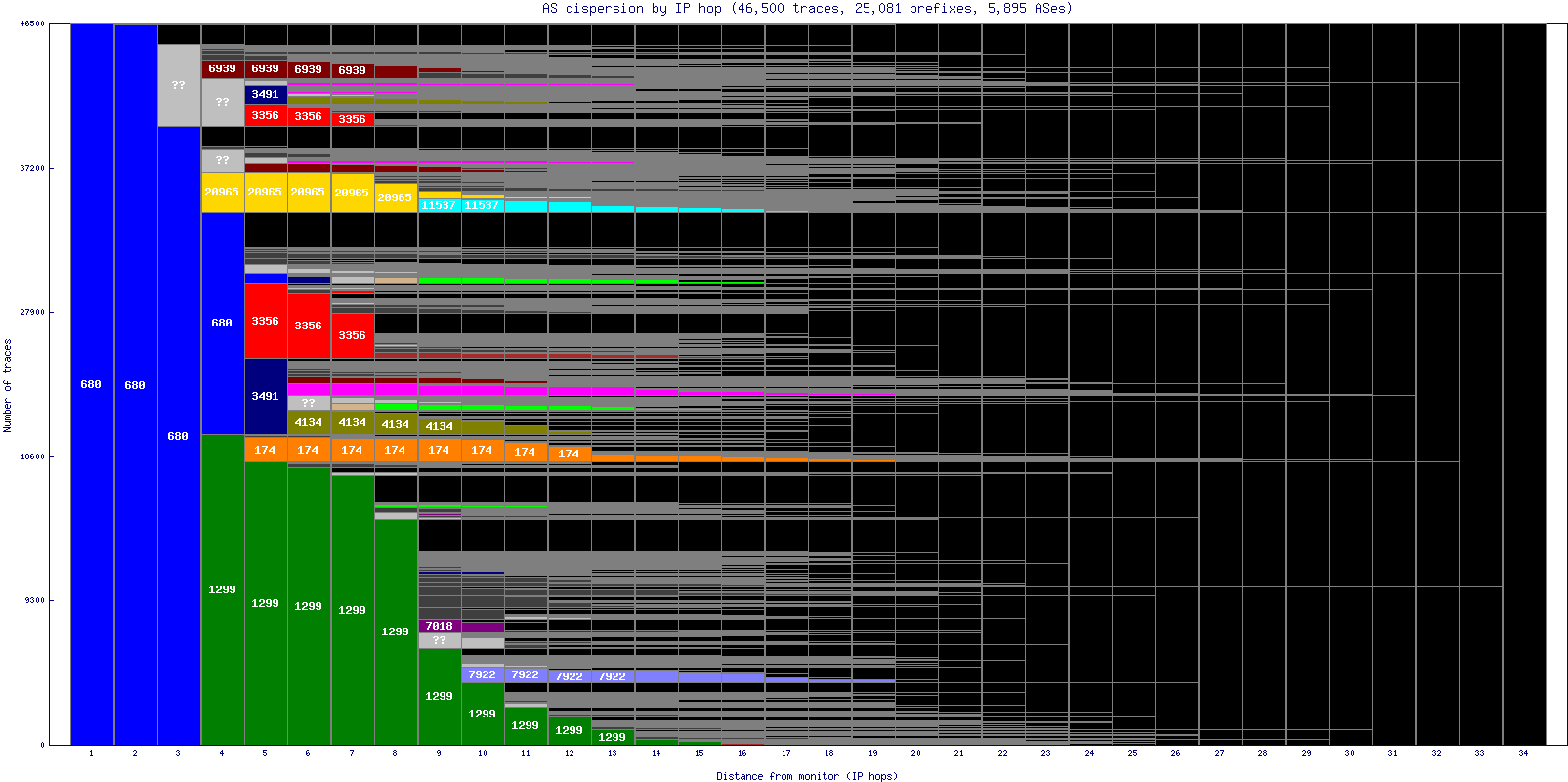
Task: Select the lavender AS 7922 block at hop 10
Action: (483, 674)
